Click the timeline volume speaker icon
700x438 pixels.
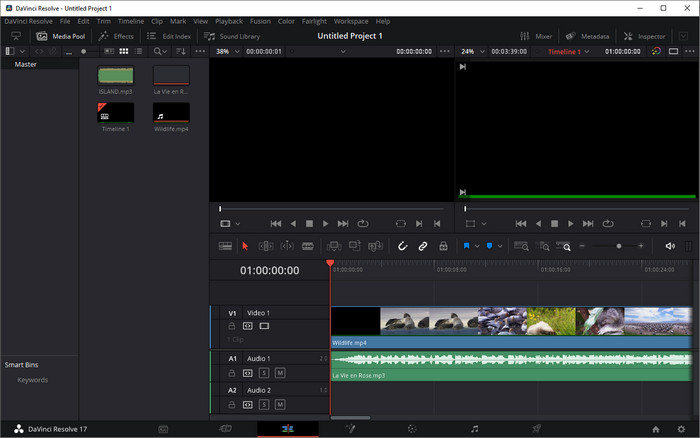[670, 246]
